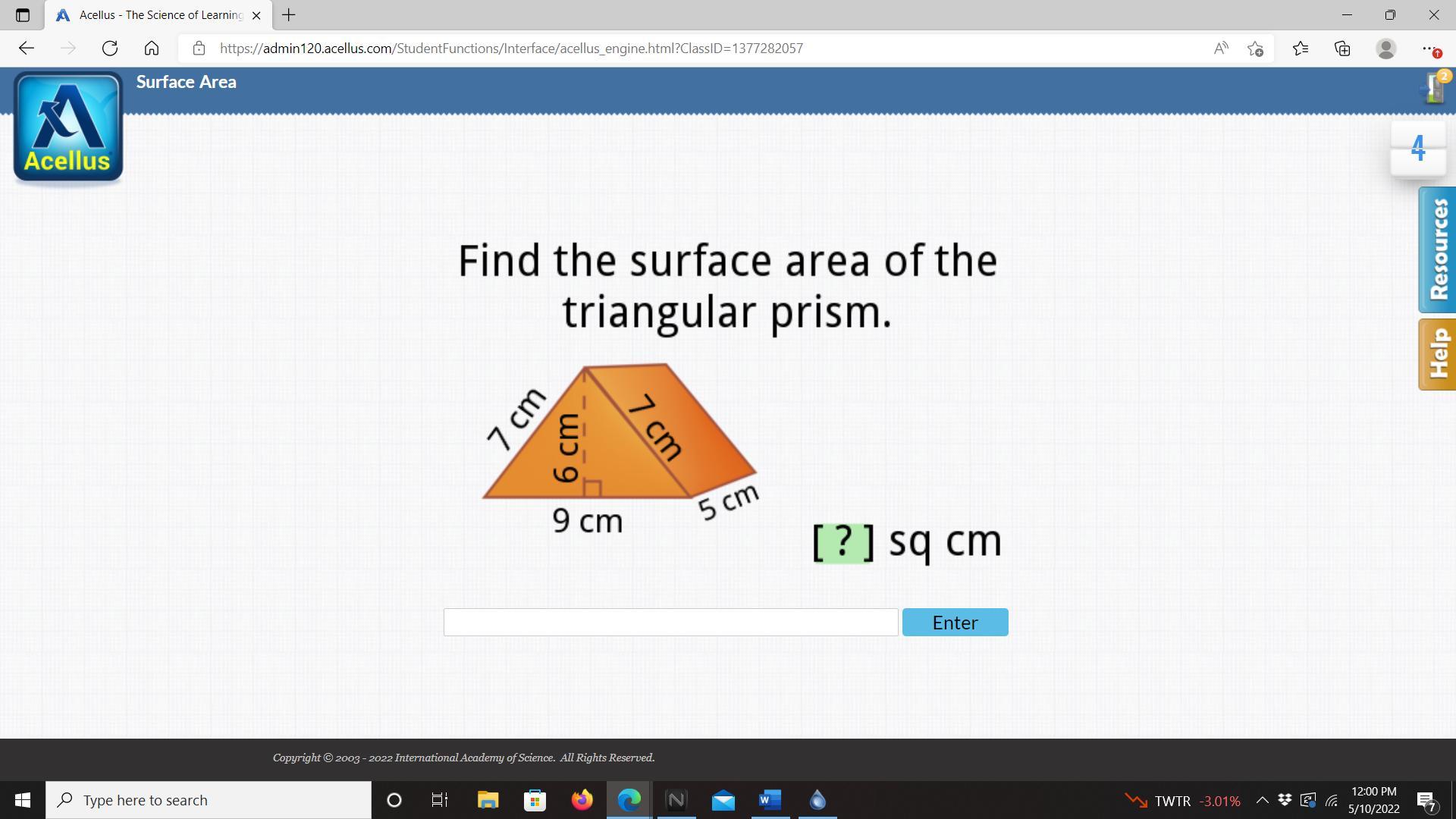This screenshot has height=819, width=1456.
Task: Open the Favorites list icon
Action: point(1300,49)
